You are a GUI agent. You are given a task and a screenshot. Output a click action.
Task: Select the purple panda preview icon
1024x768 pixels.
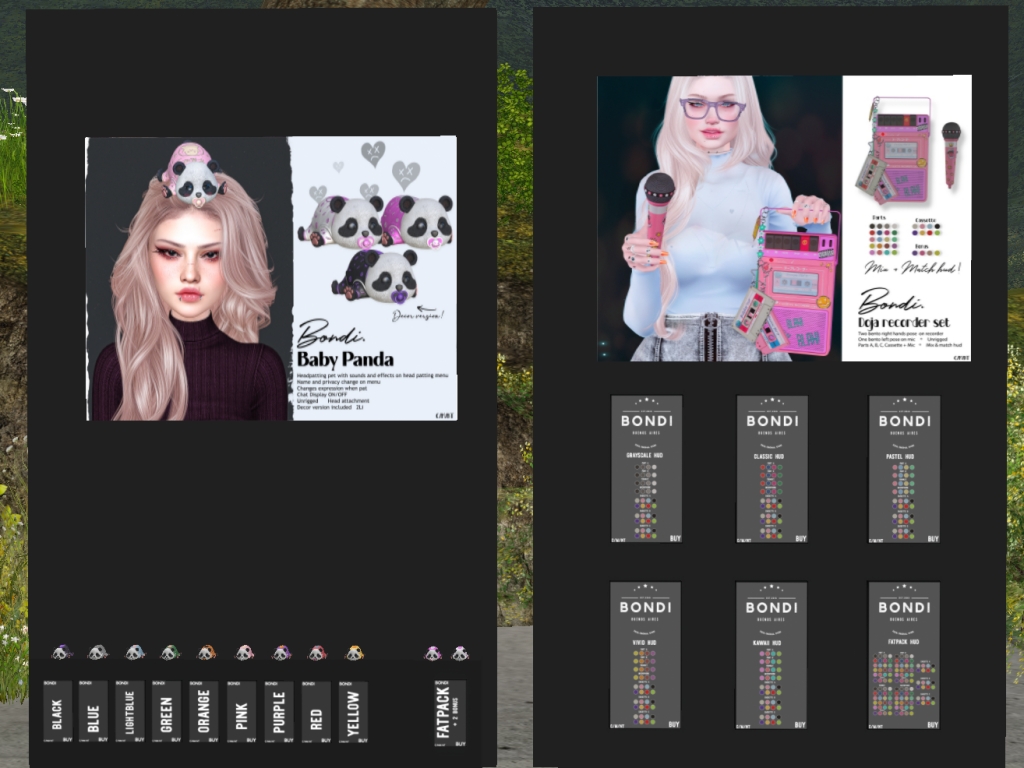(x=281, y=653)
